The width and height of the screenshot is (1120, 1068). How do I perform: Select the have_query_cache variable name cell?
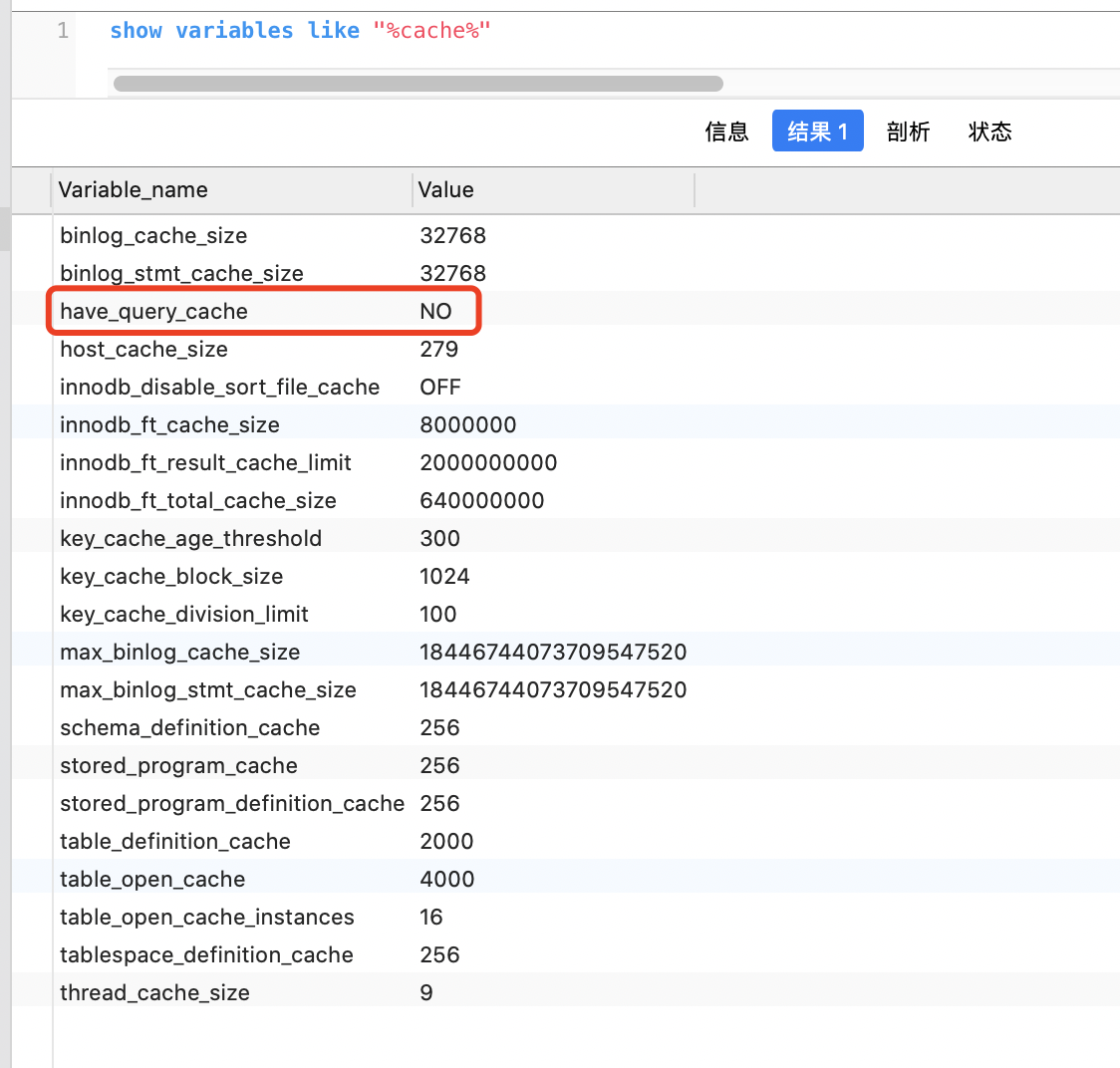coord(153,312)
